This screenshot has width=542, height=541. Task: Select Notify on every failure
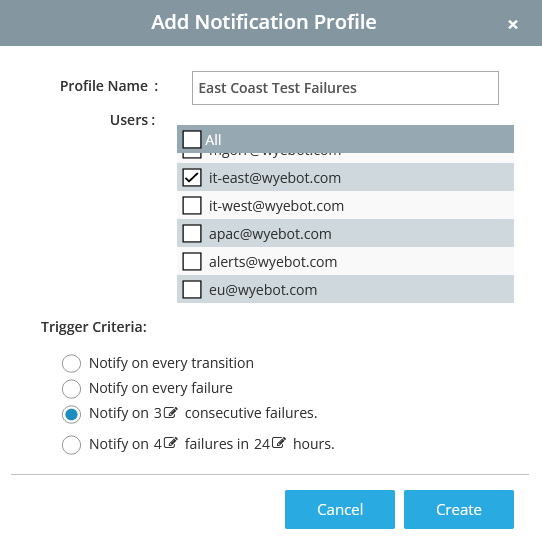[71, 389]
